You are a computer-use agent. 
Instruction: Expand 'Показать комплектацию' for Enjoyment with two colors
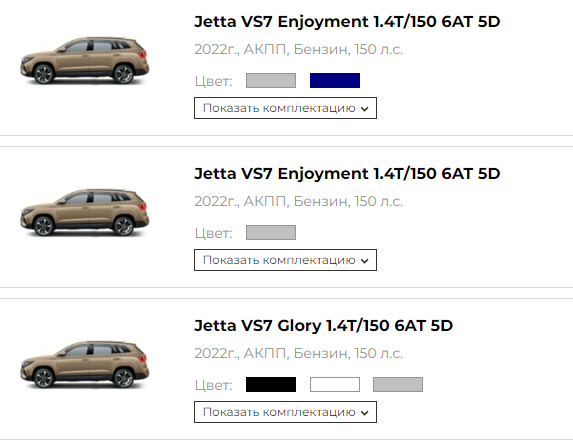pyautogui.click(x=285, y=108)
